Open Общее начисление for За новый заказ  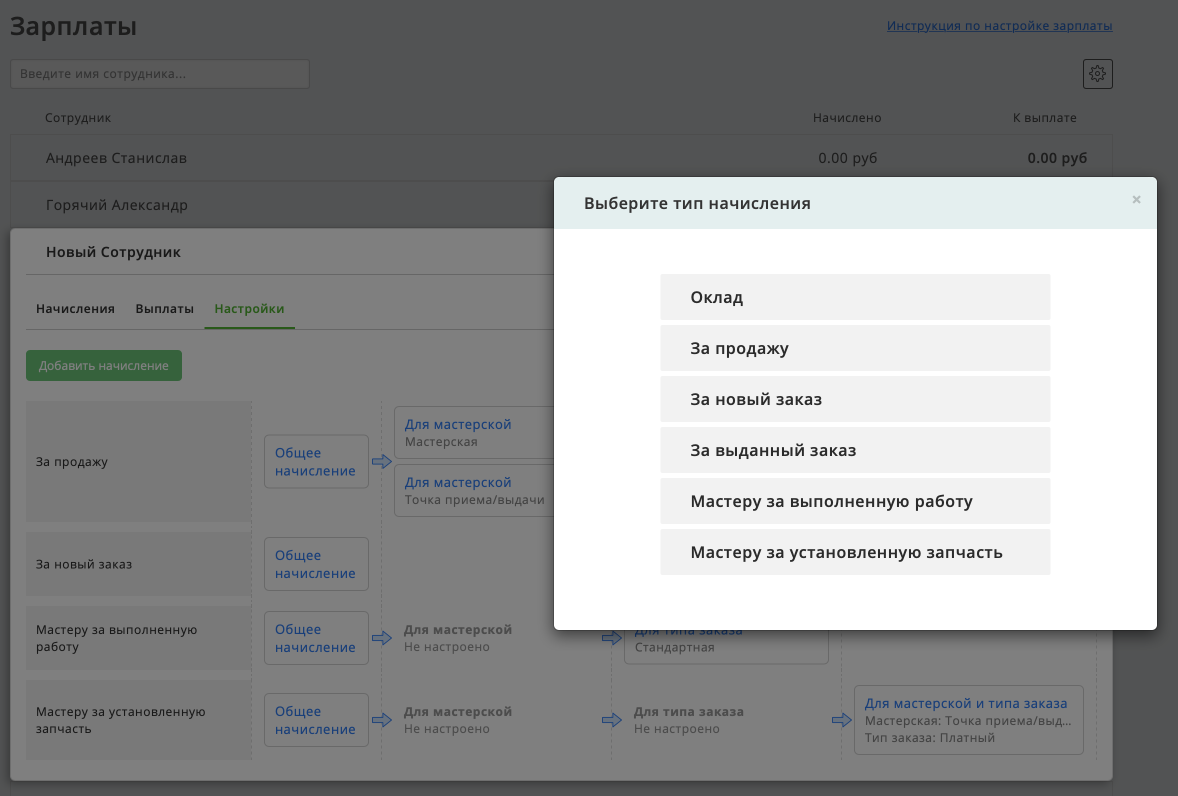pyautogui.click(x=316, y=564)
